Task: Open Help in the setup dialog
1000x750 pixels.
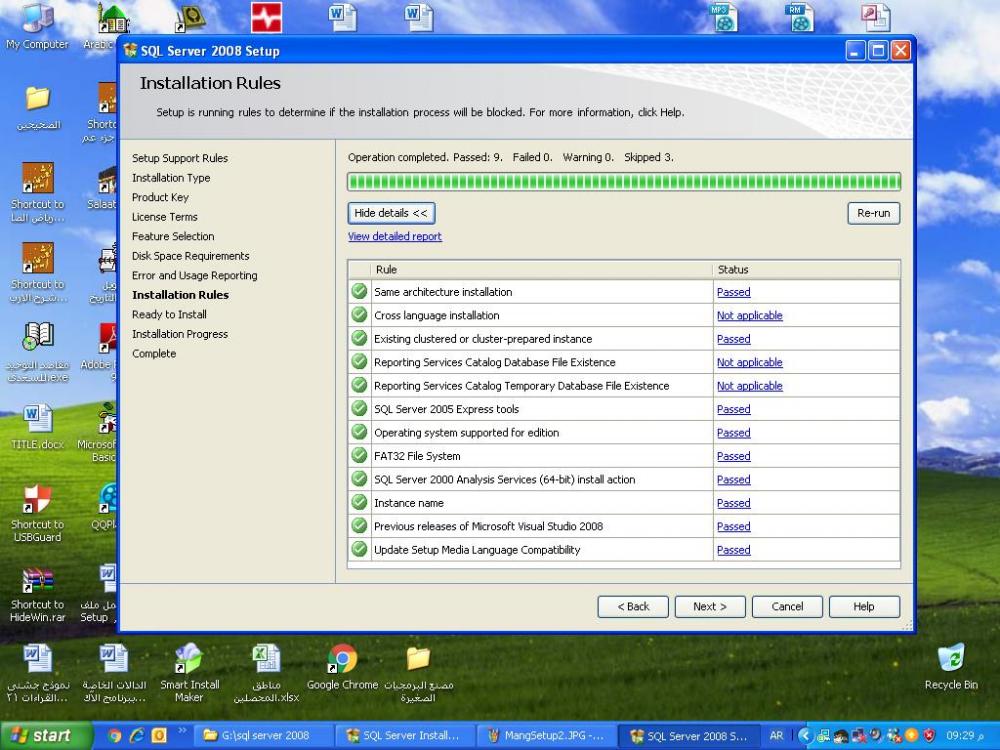Action: click(x=864, y=607)
